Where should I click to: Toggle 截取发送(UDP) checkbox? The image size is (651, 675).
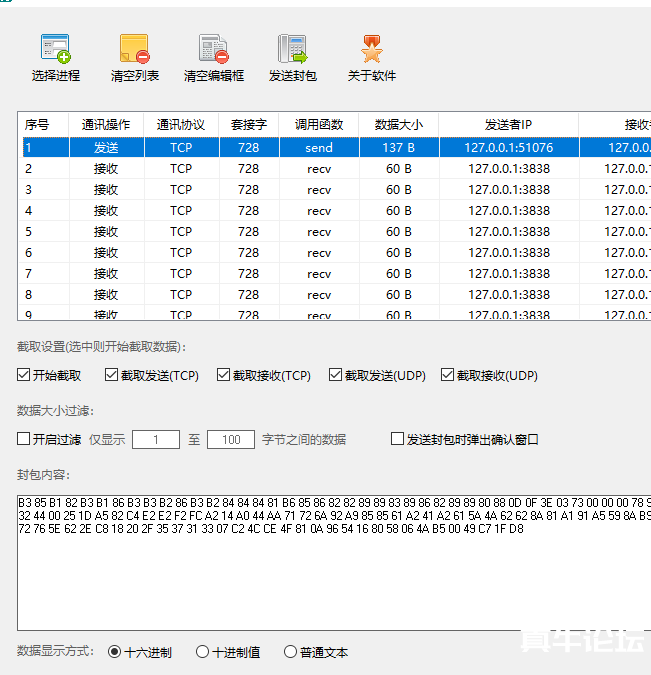coord(335,375)
